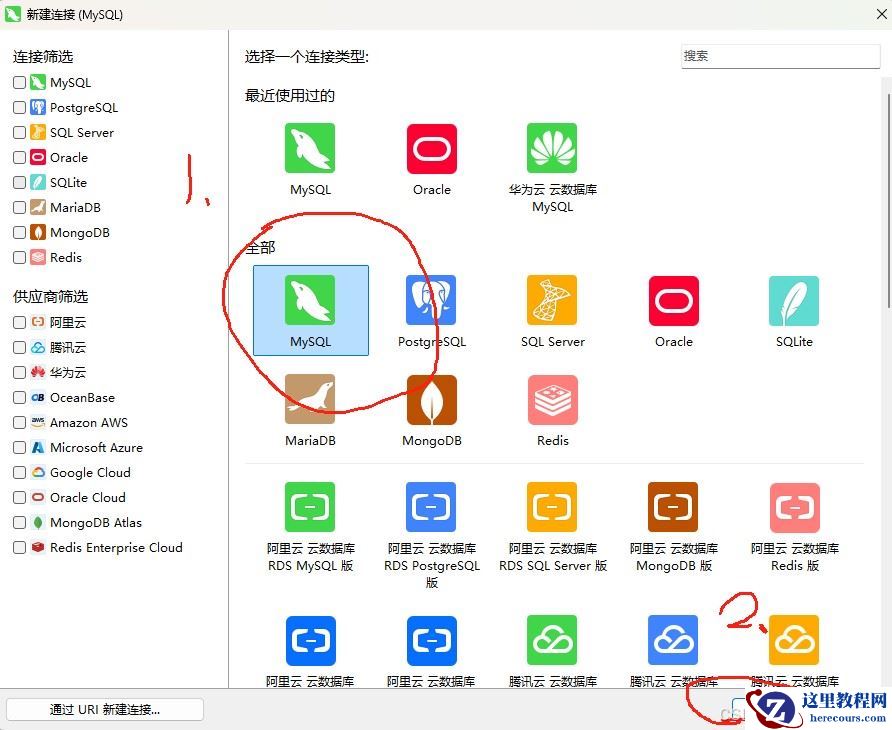Enable the Microsoft Azure vendor filter

[x=19, y=448]
